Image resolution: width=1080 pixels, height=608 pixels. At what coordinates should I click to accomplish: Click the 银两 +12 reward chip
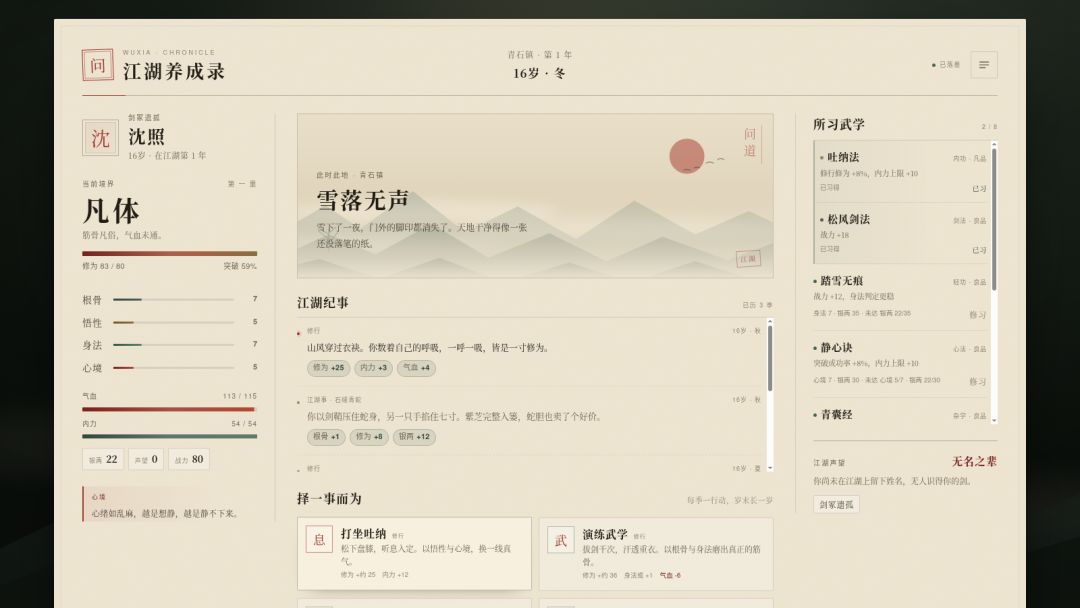pyautogui.click(x=414, y=437)
